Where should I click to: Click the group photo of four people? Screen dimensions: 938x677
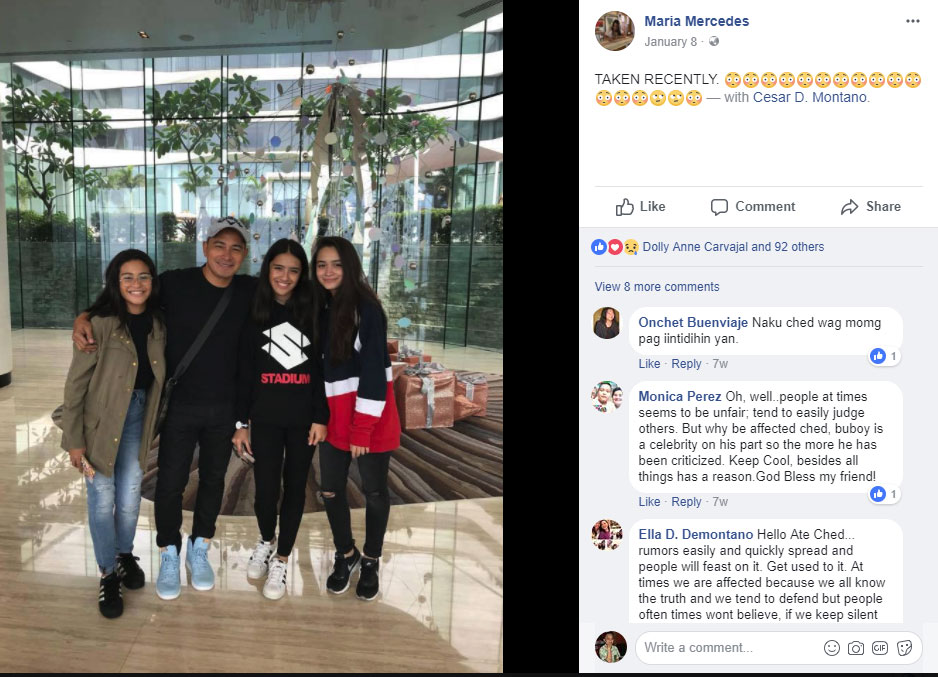(x=251, y=336)
